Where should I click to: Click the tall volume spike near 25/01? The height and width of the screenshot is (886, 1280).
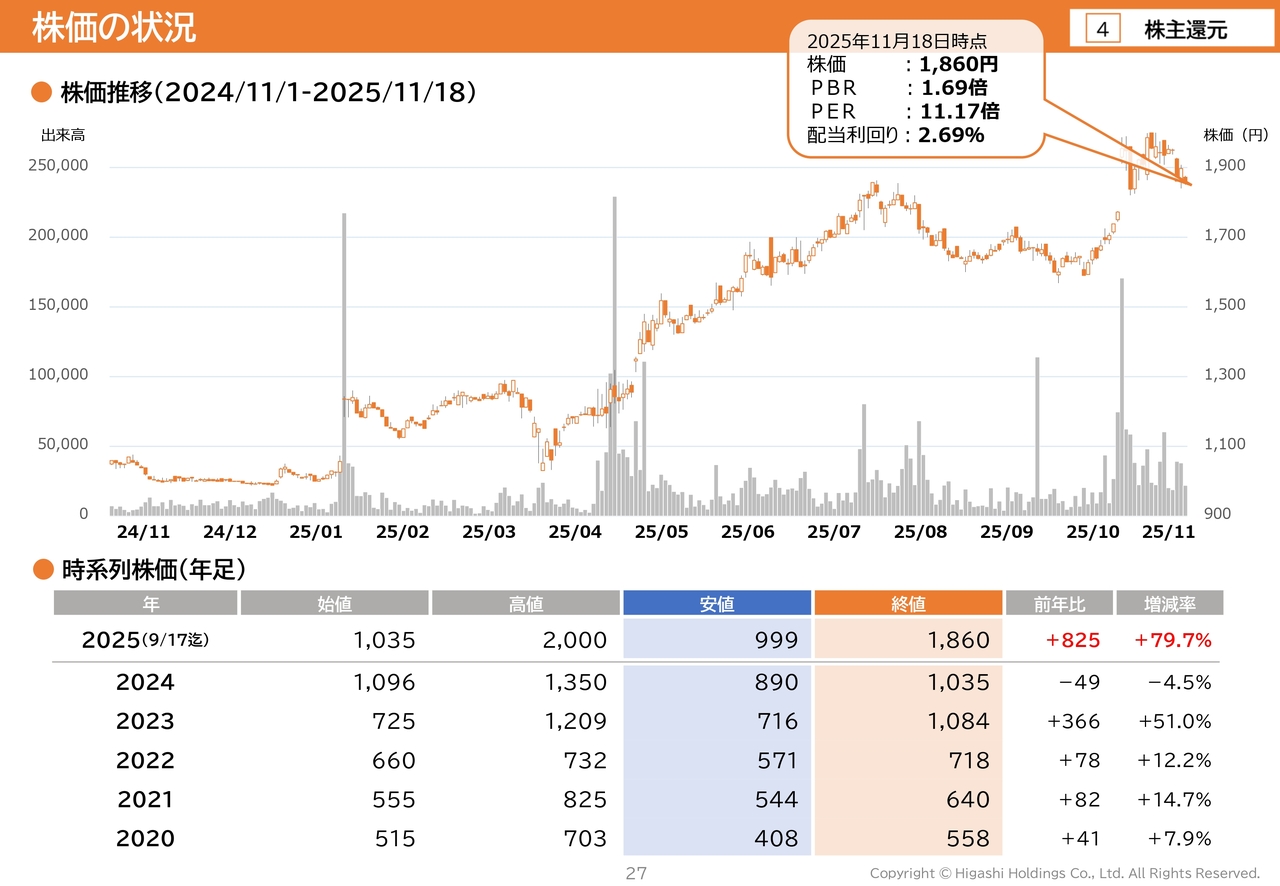tap(344, 360)
